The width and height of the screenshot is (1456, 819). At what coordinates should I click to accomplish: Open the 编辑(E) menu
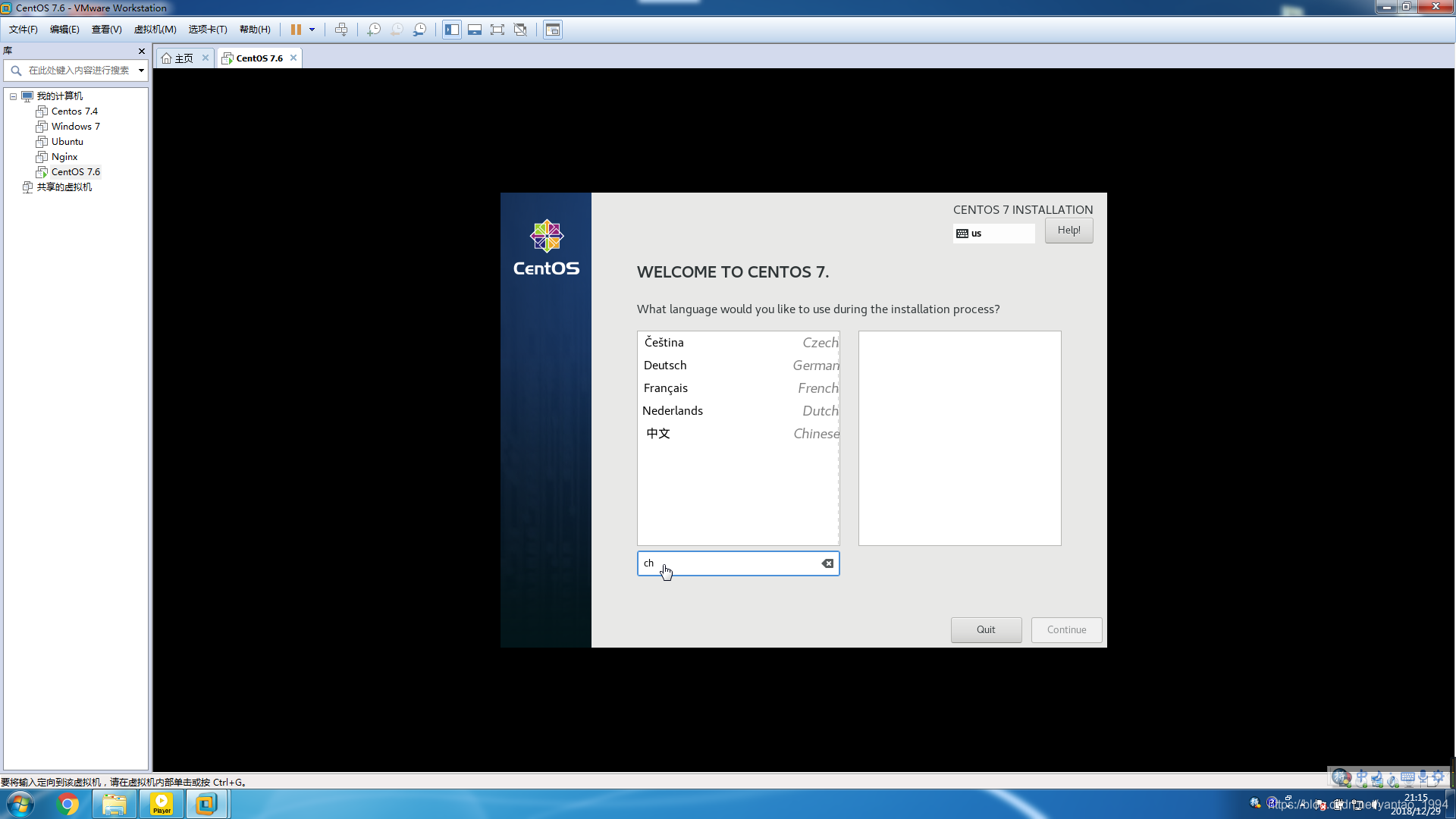[64, 30]
